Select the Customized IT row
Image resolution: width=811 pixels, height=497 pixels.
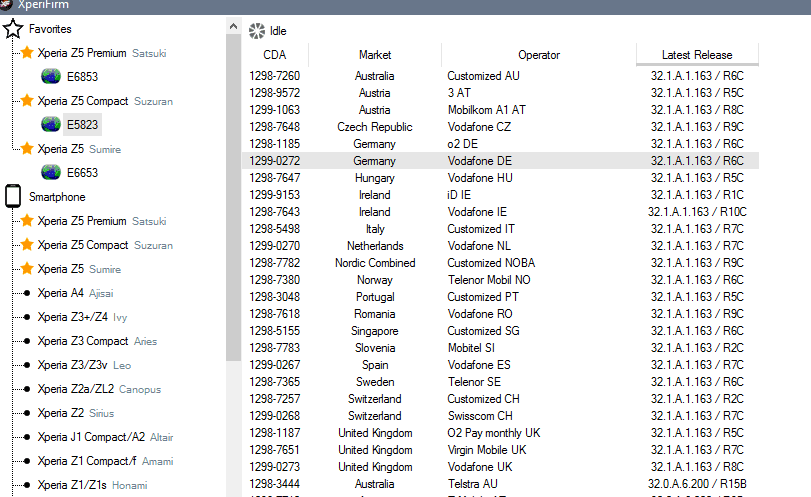point(500,229)
